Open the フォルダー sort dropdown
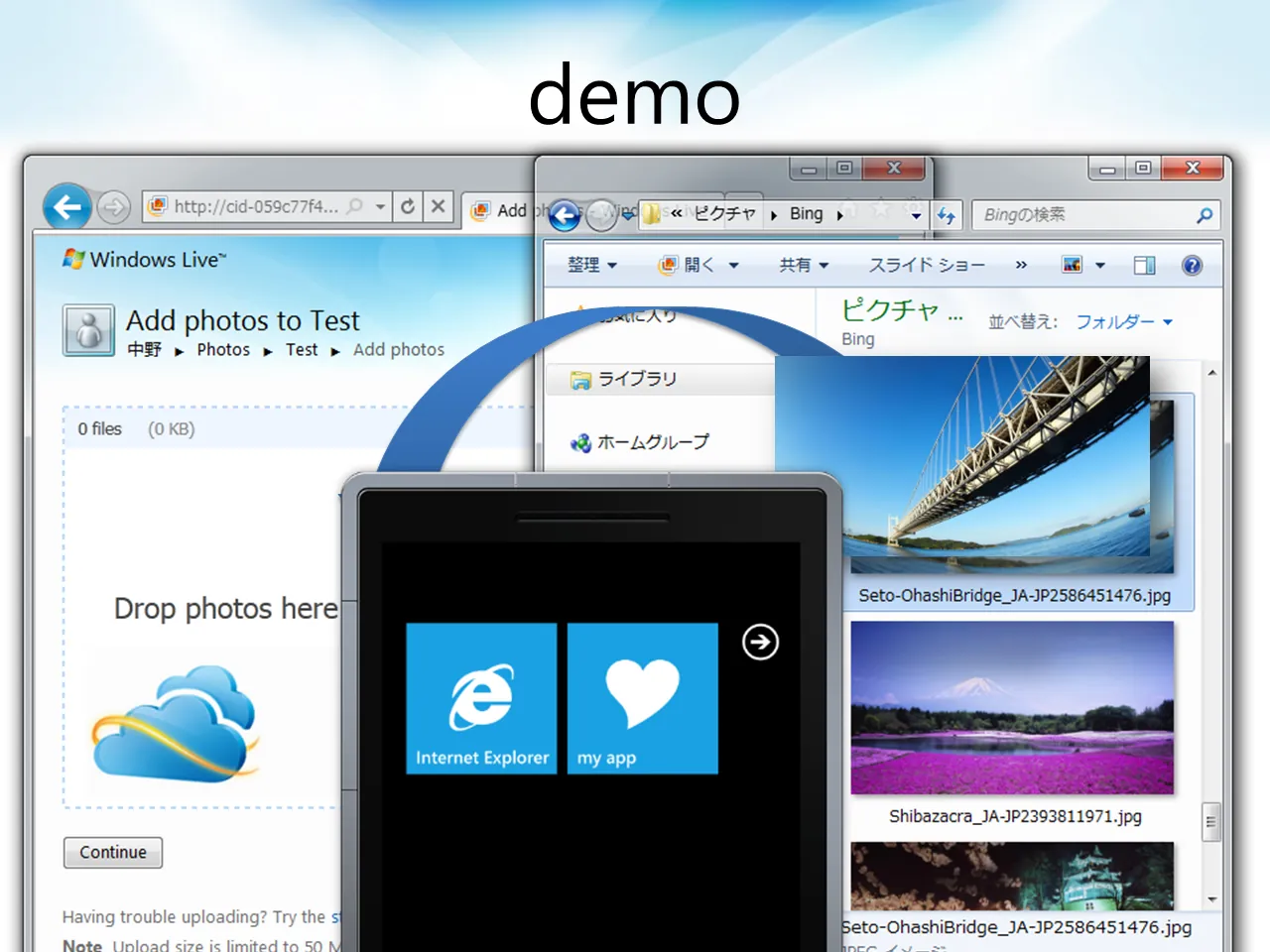This screenshot has width=1270, height=952. pyautogui.click(x=1124, y=322)
